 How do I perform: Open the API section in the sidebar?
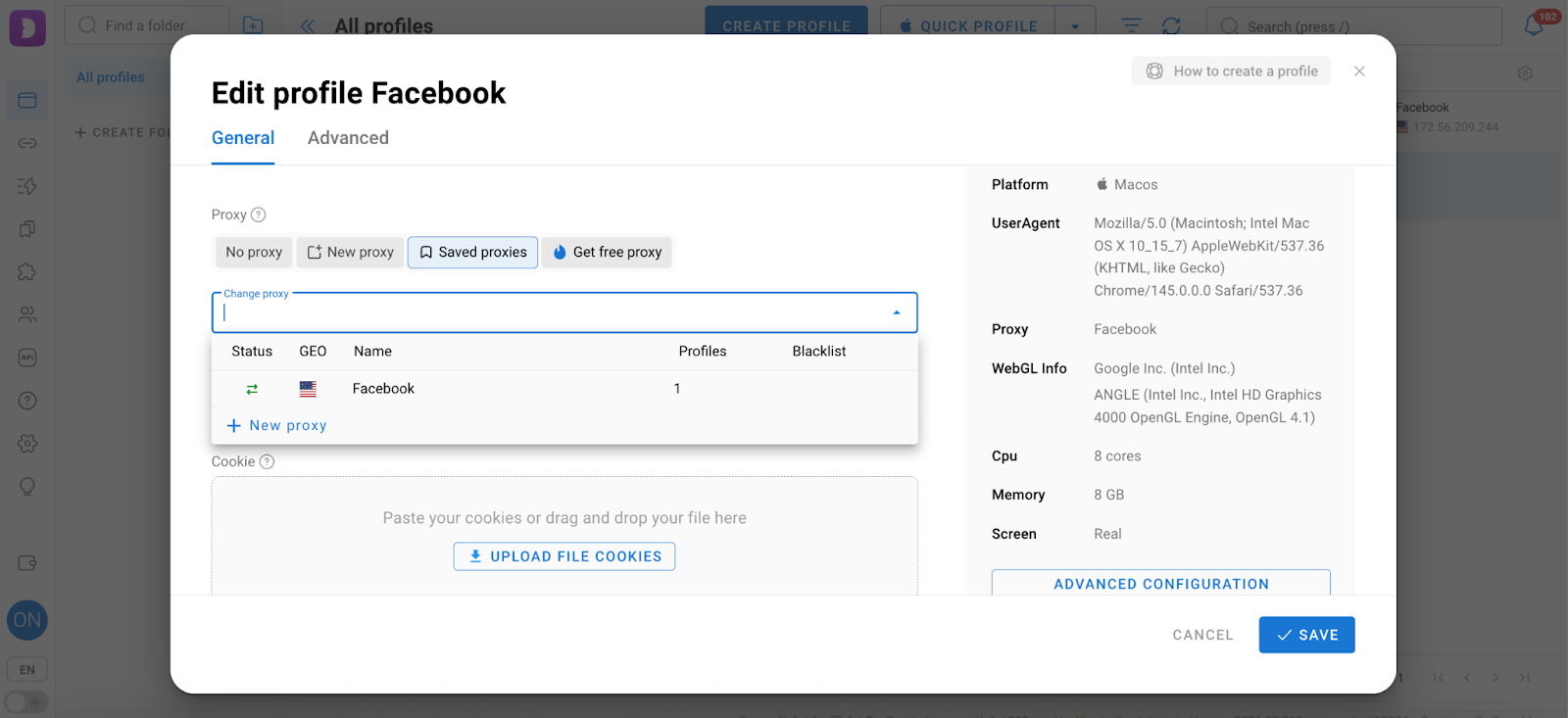27,358
